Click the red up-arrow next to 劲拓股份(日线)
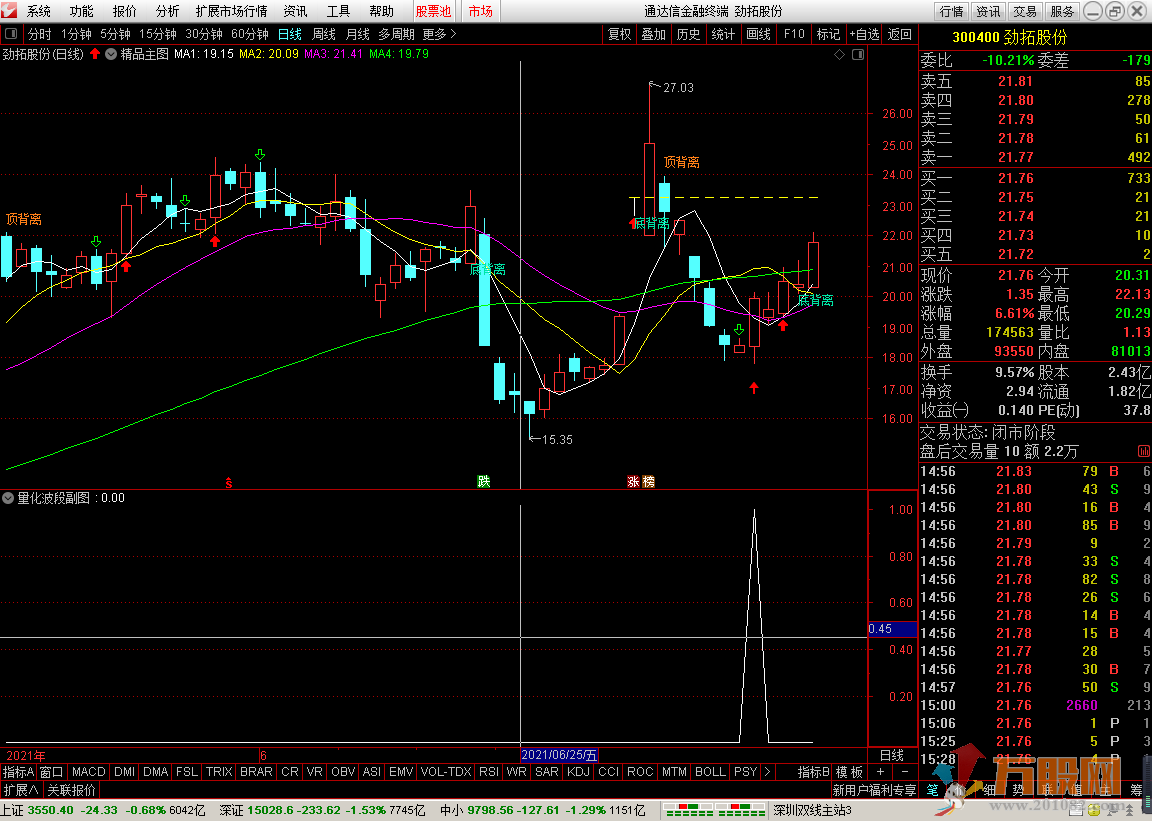This screenshot has width=1152, height=822. (x=95, y=54)
